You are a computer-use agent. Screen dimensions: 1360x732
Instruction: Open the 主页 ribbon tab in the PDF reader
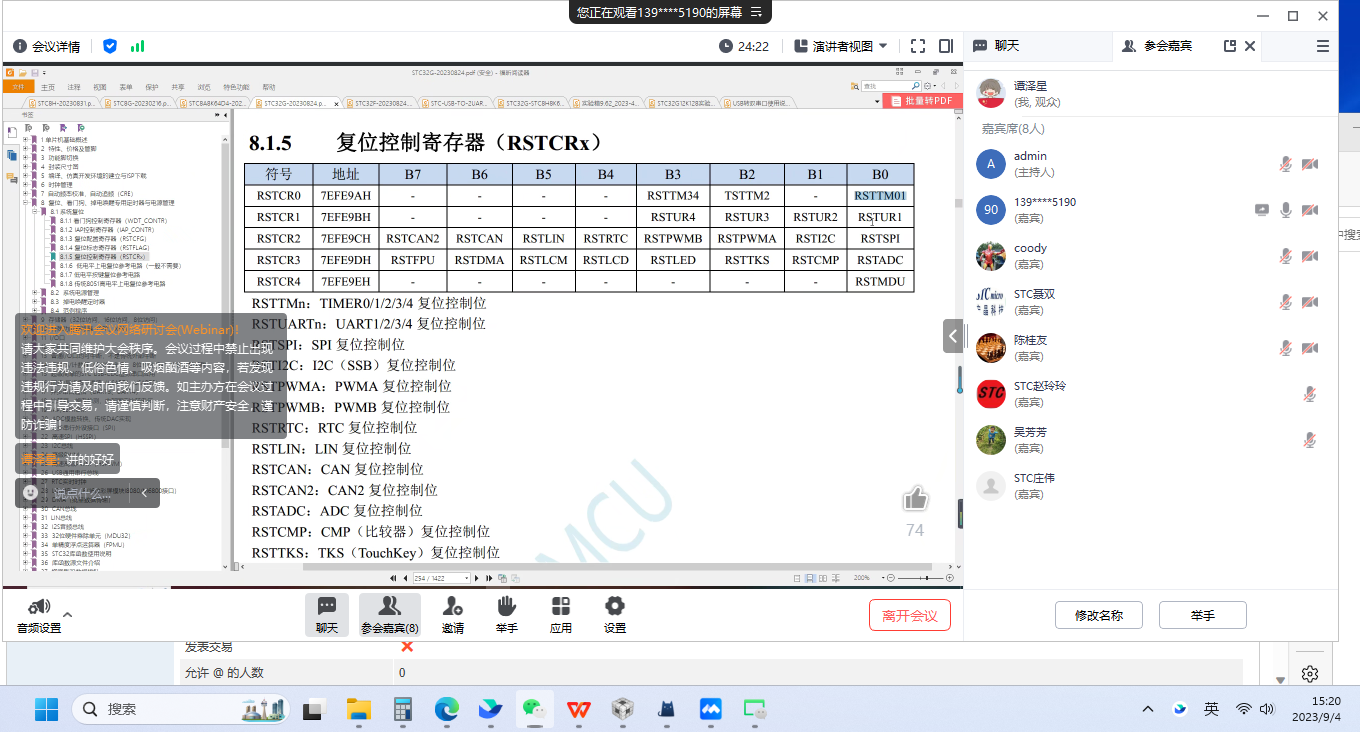pos(48,87)
